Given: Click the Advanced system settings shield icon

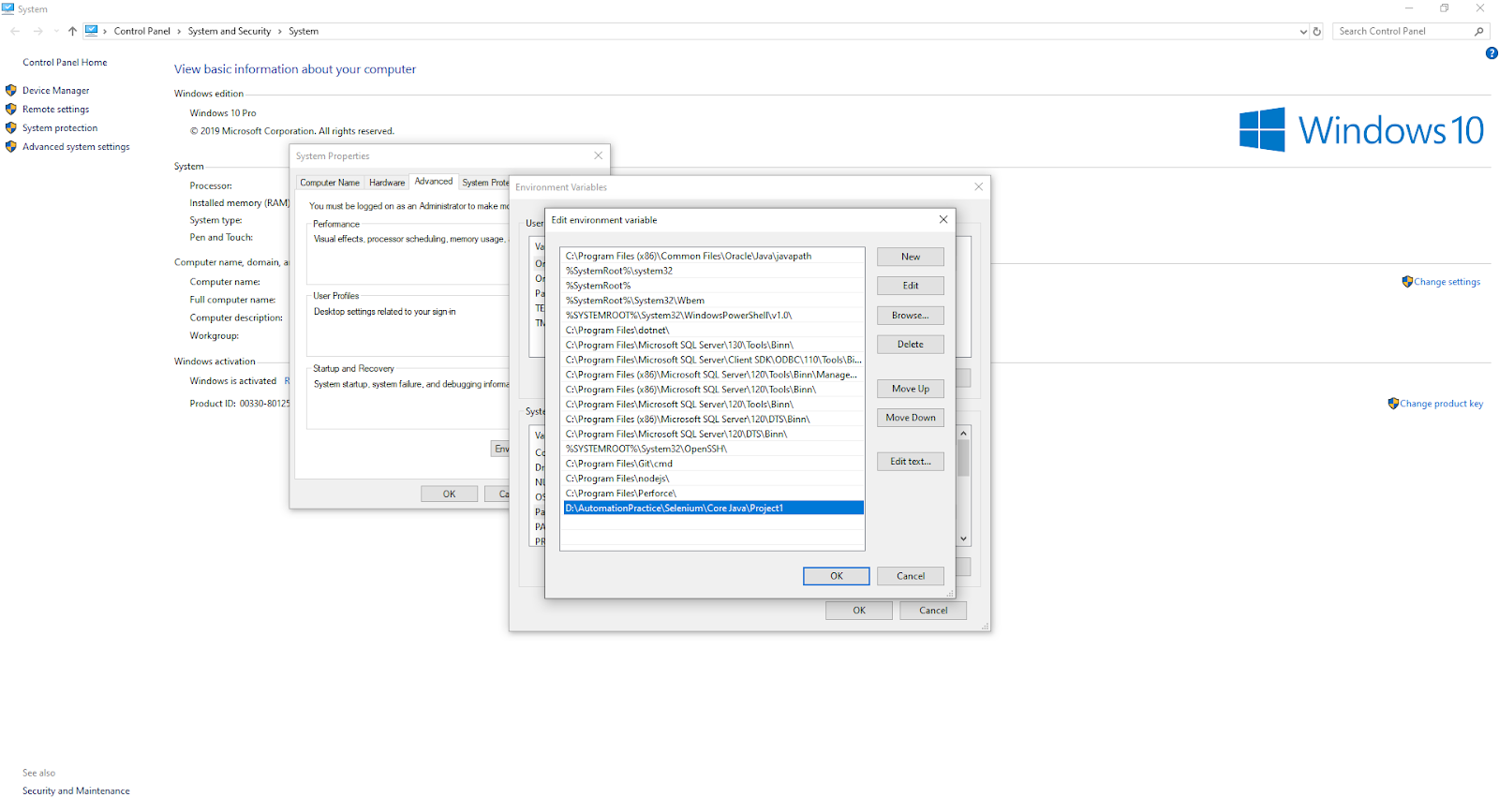Looking at the screenshot, I should tap(11, 147).
